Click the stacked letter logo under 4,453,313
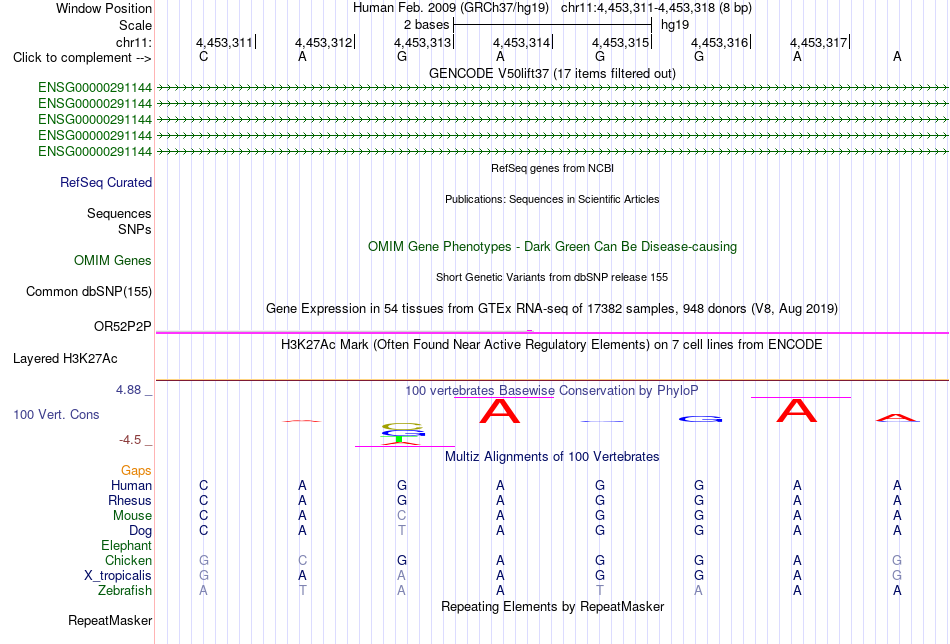 (x=402, y=434)
